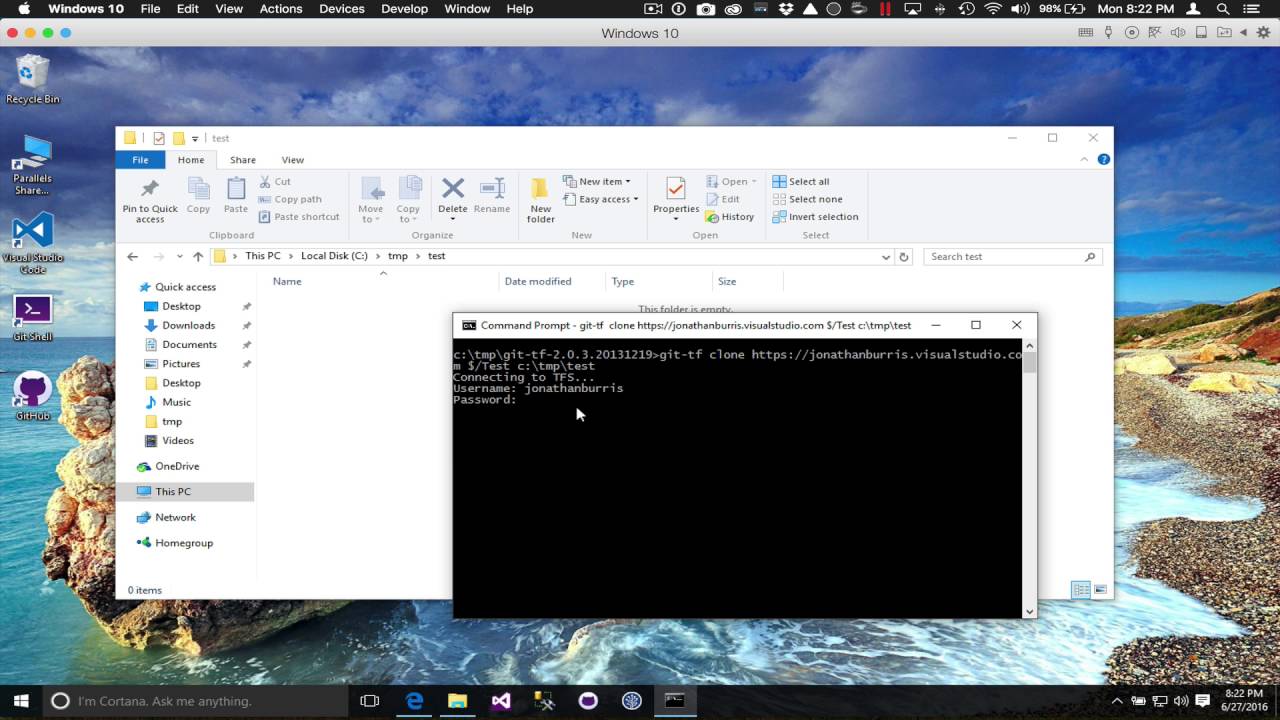Viewport: 1280px width, 720px height.
Task: Open the Easy access dropdown
Action: point(600,199)
